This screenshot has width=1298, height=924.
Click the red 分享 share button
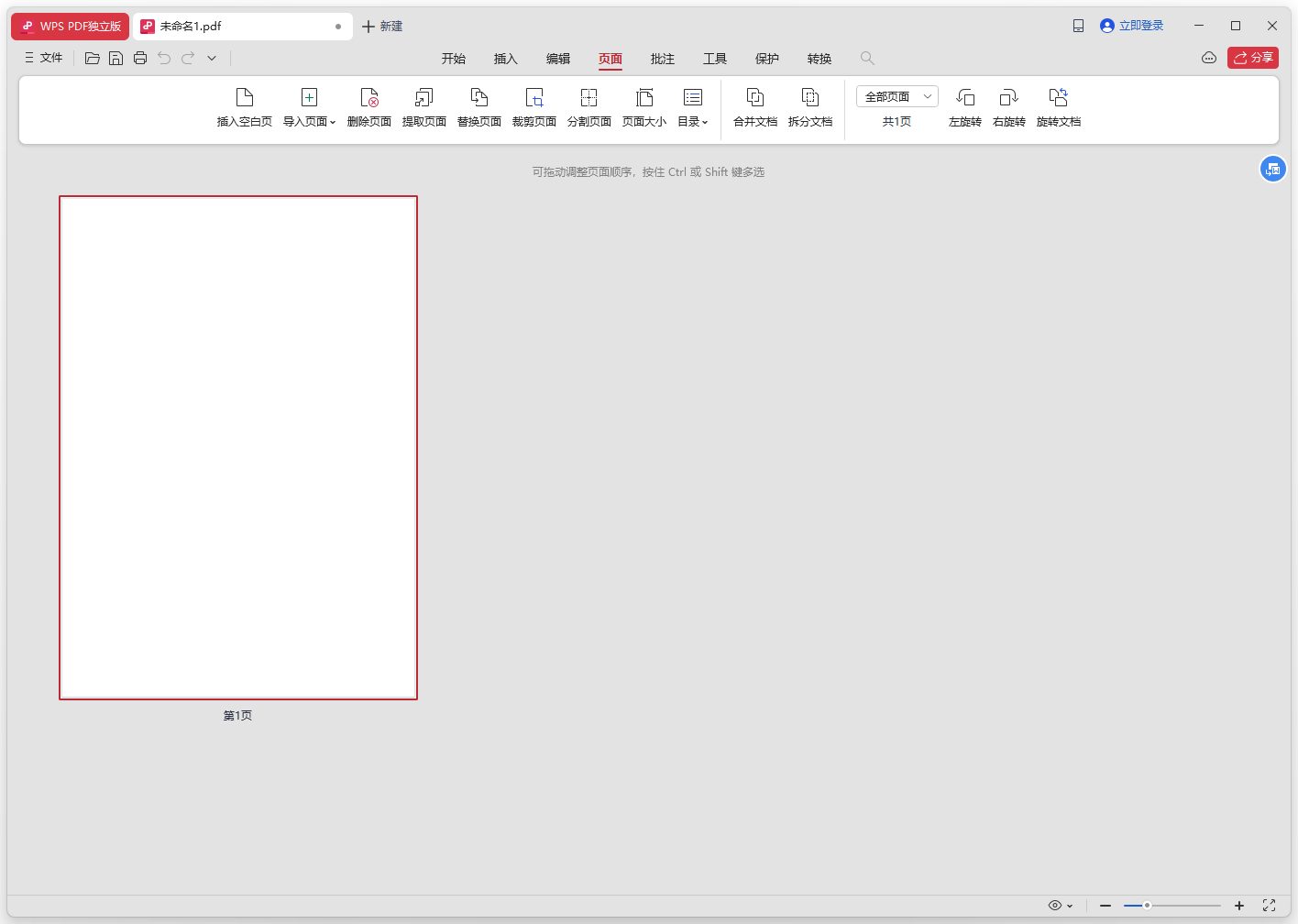[1252, 57]
